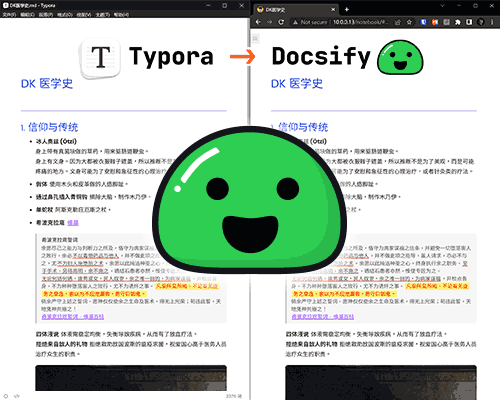Open the purple wiki link after 希波克拉底 in Typora
The height and width of the screenshot is (400, 500).
click(x=73, y=223)
